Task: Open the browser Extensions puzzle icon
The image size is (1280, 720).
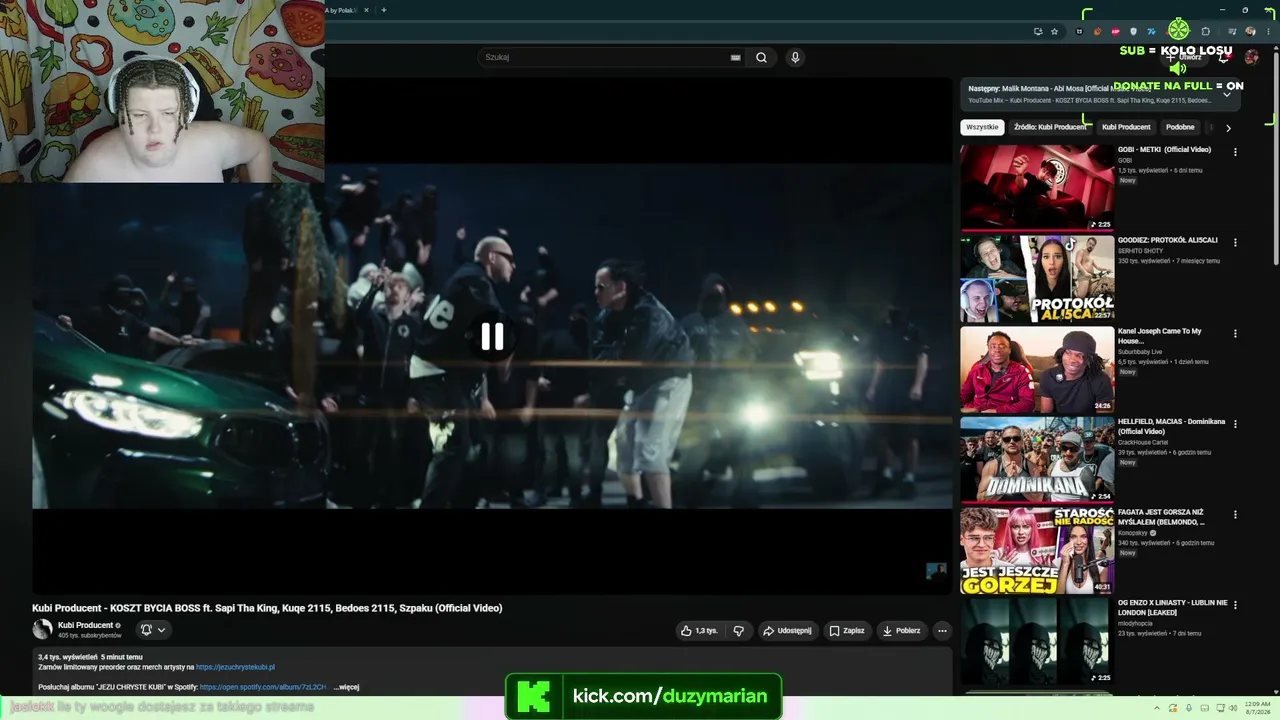Action: coord(1205,31)
